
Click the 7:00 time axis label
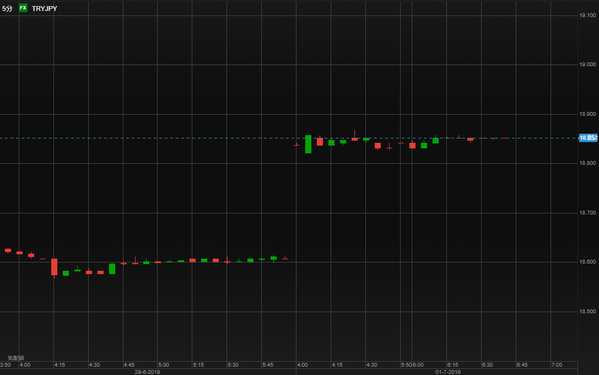tap(557, 365)
